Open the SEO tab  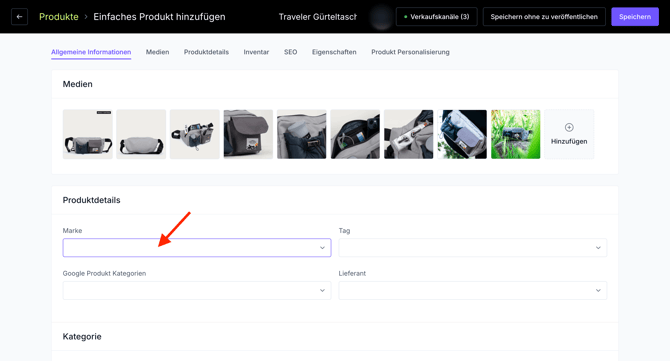pyautogui.click(x=291, y=52)
